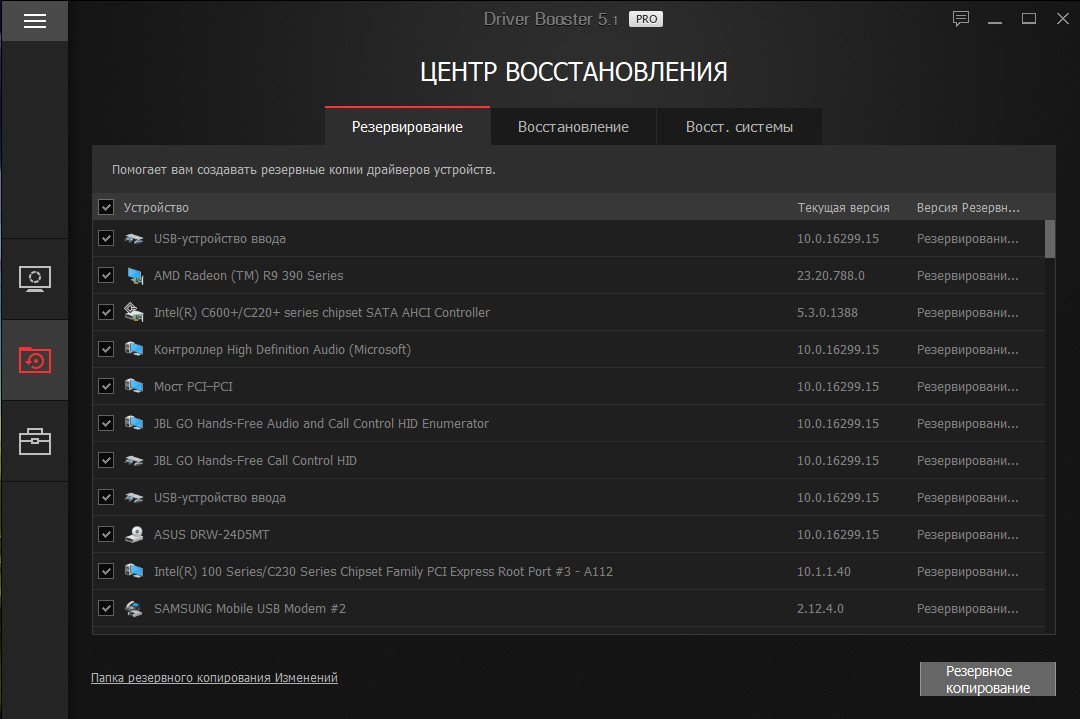Click the device list vertical scrollbar thumb
The height and width of the screenshot is (719, 1080).
coord(1049,239)
